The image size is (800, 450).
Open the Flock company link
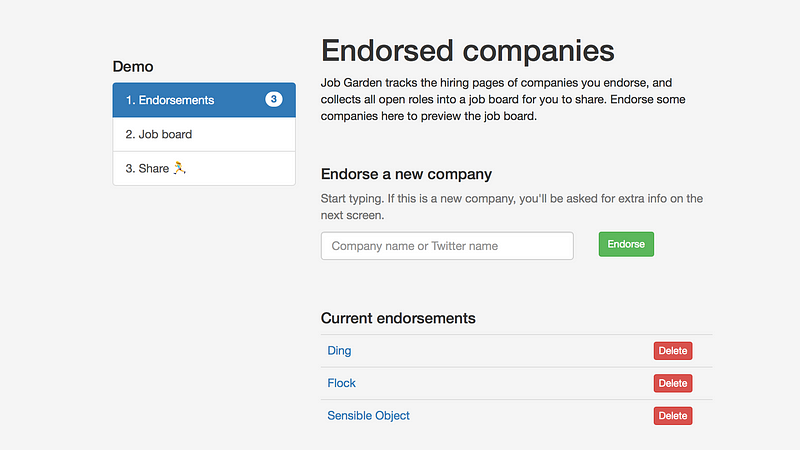click(341, 383)
